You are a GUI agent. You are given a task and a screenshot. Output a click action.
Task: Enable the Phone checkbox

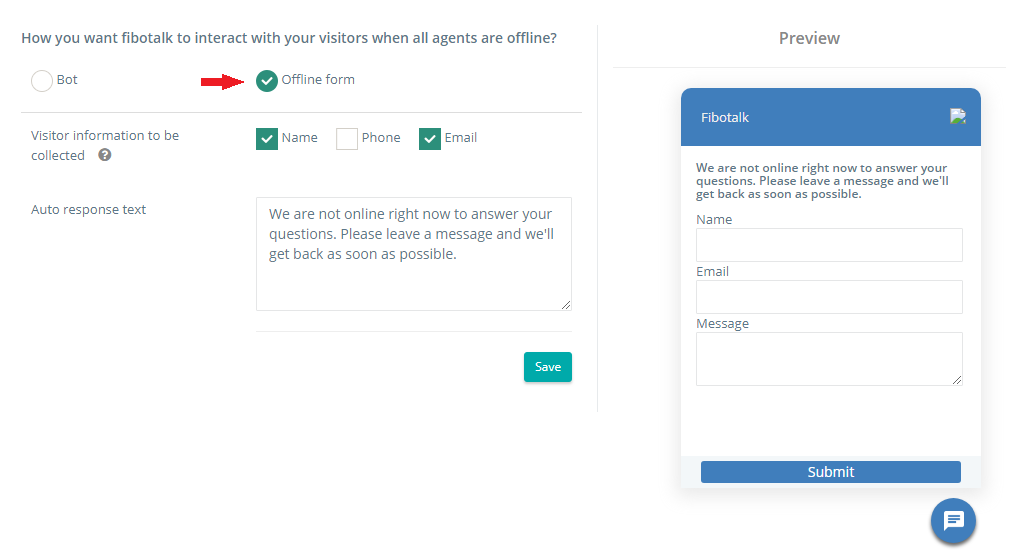click(x=346, y=138)
